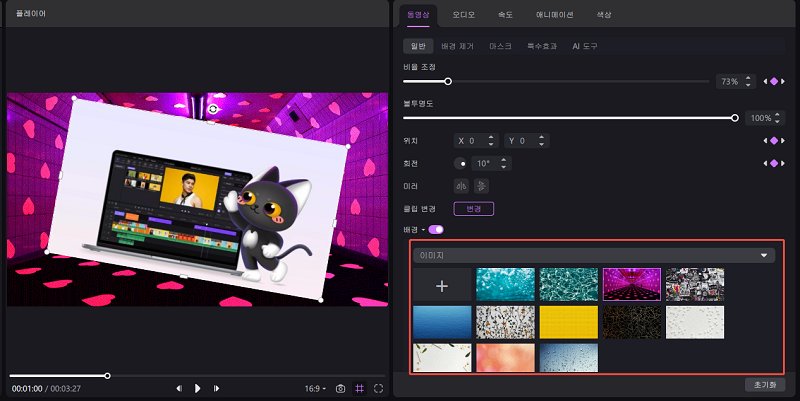Decrease 불투명도 value with down arrow
Image resolution: width=800 pixels, height=401 pixels.
click(x=777, y=121)
